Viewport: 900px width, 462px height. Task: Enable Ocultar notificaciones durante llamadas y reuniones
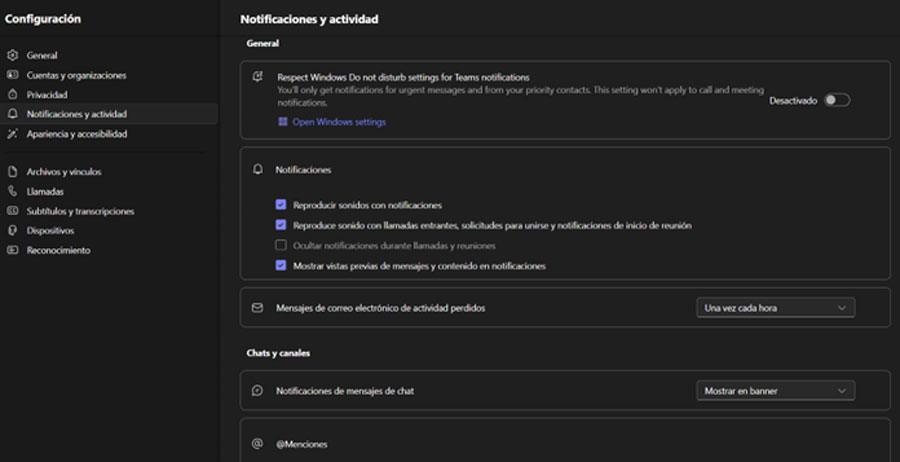click(x=281, y=245)
